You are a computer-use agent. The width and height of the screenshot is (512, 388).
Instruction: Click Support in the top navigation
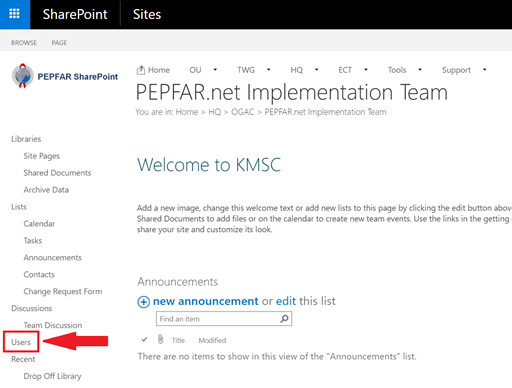point(456,70)
